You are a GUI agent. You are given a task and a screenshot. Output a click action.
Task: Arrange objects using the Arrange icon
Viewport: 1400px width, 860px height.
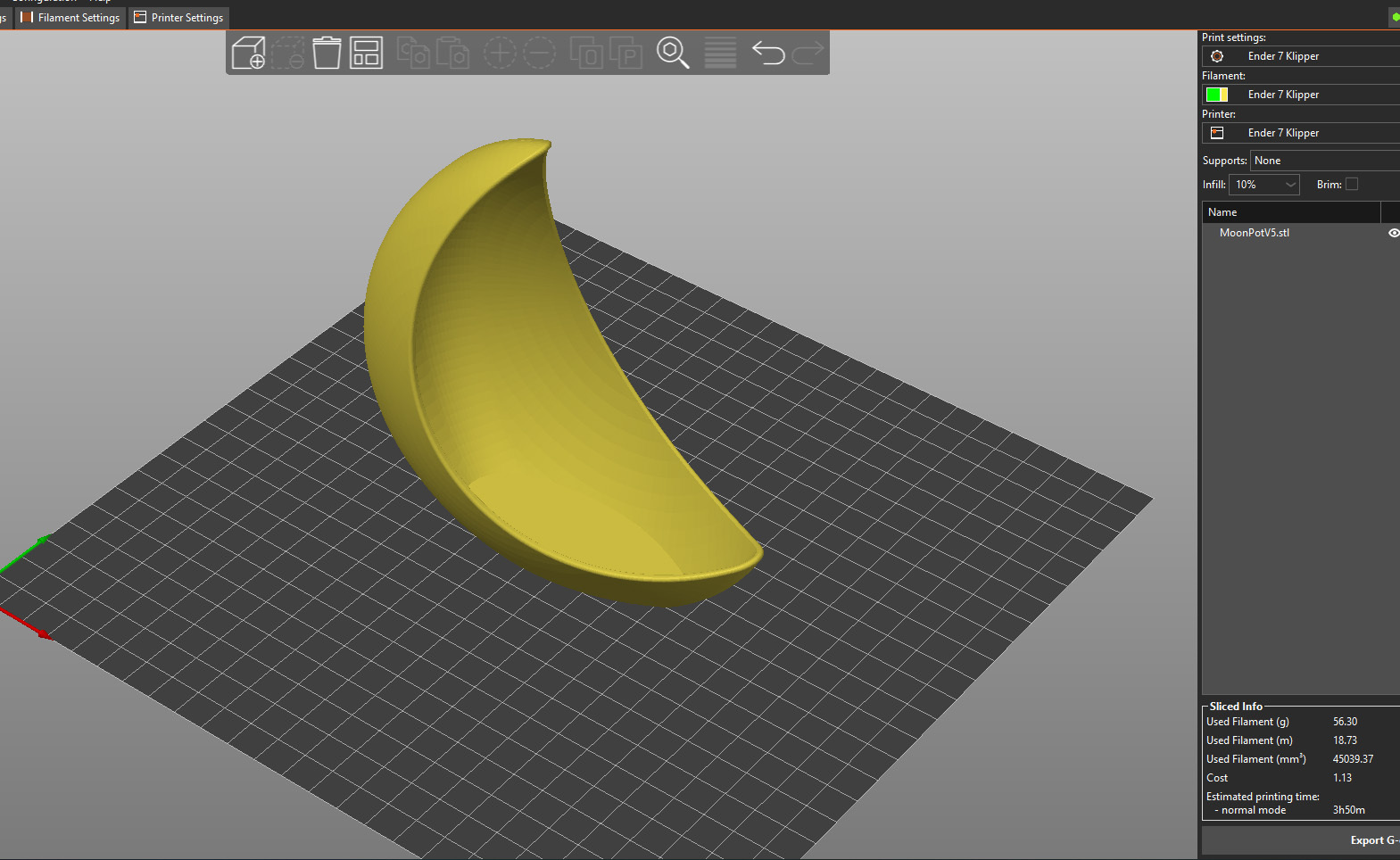point(366,54)
